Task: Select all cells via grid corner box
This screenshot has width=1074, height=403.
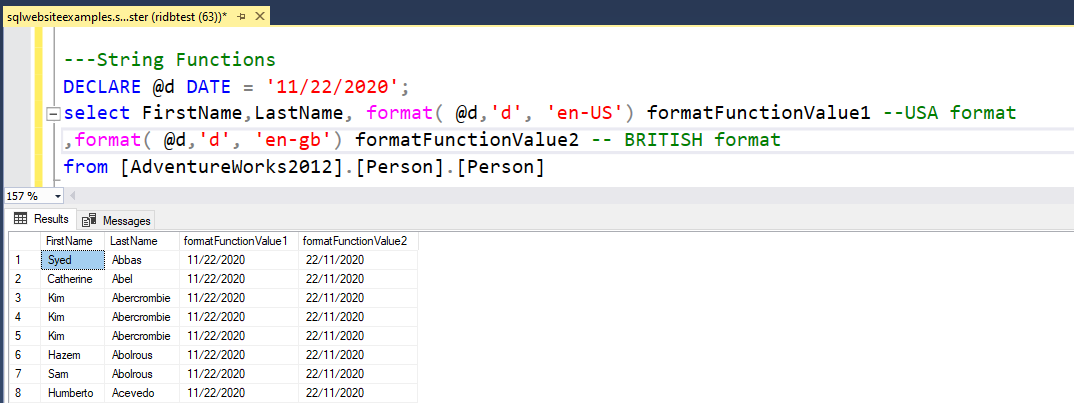Action: point(25,241)
